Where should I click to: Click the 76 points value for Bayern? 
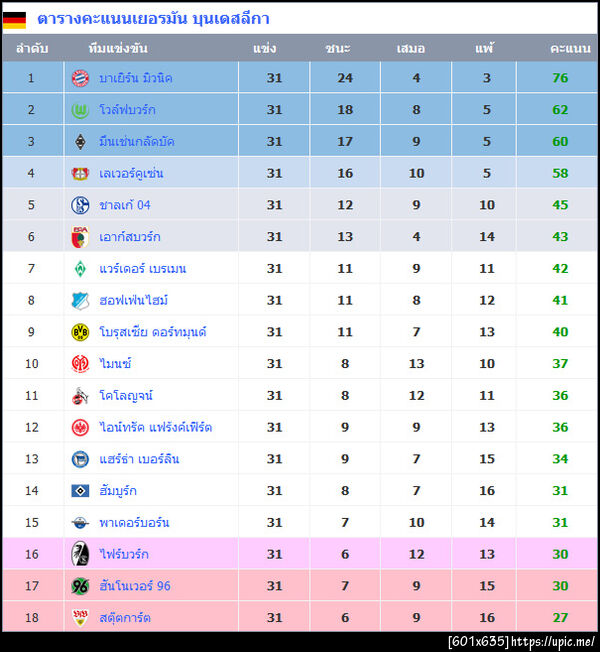coord(560,78)
